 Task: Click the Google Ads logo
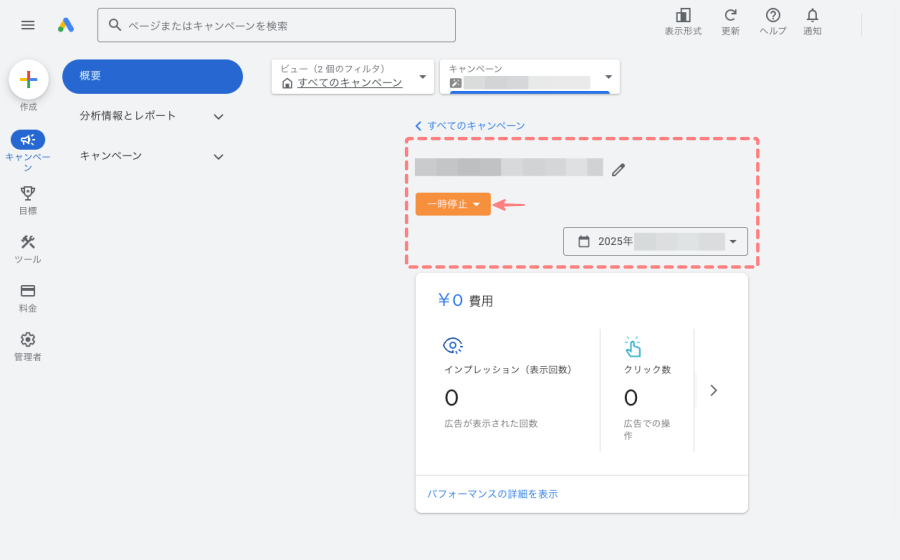(66, 25)
